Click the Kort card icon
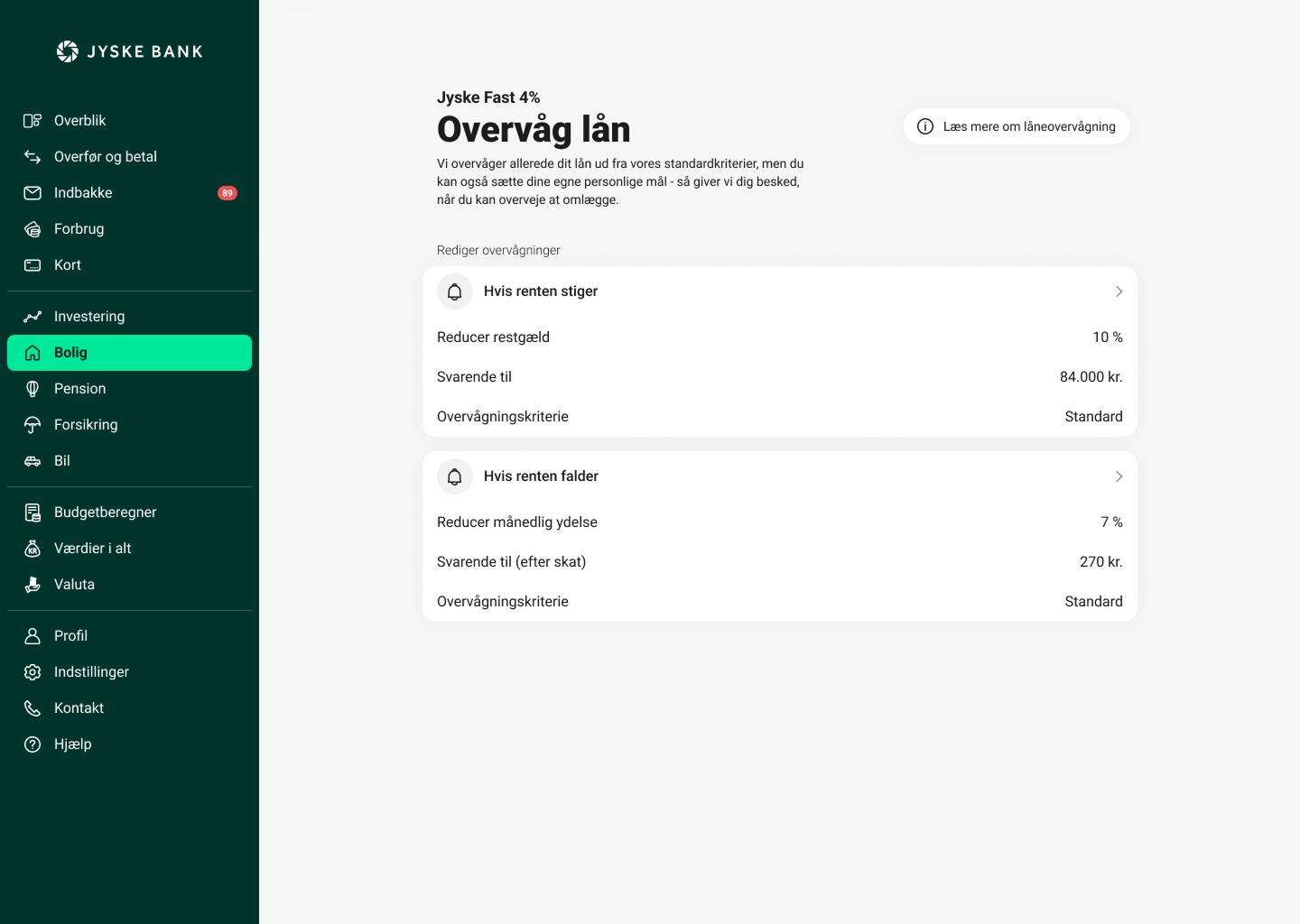Image resolution: width=1300 pixels, height=924 pixels. (32, 265)
